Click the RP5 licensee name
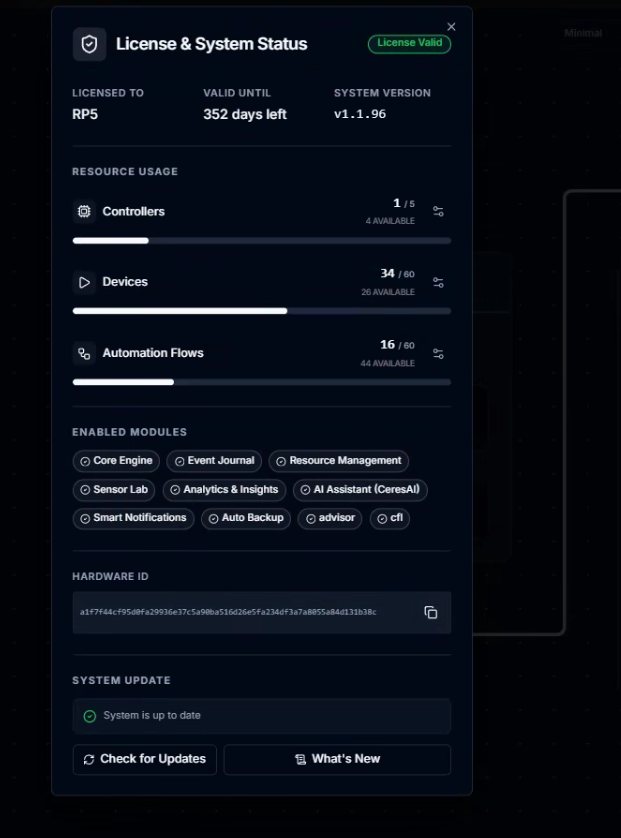Viewport: 621px width, 838px height. (x=85, y=114)
